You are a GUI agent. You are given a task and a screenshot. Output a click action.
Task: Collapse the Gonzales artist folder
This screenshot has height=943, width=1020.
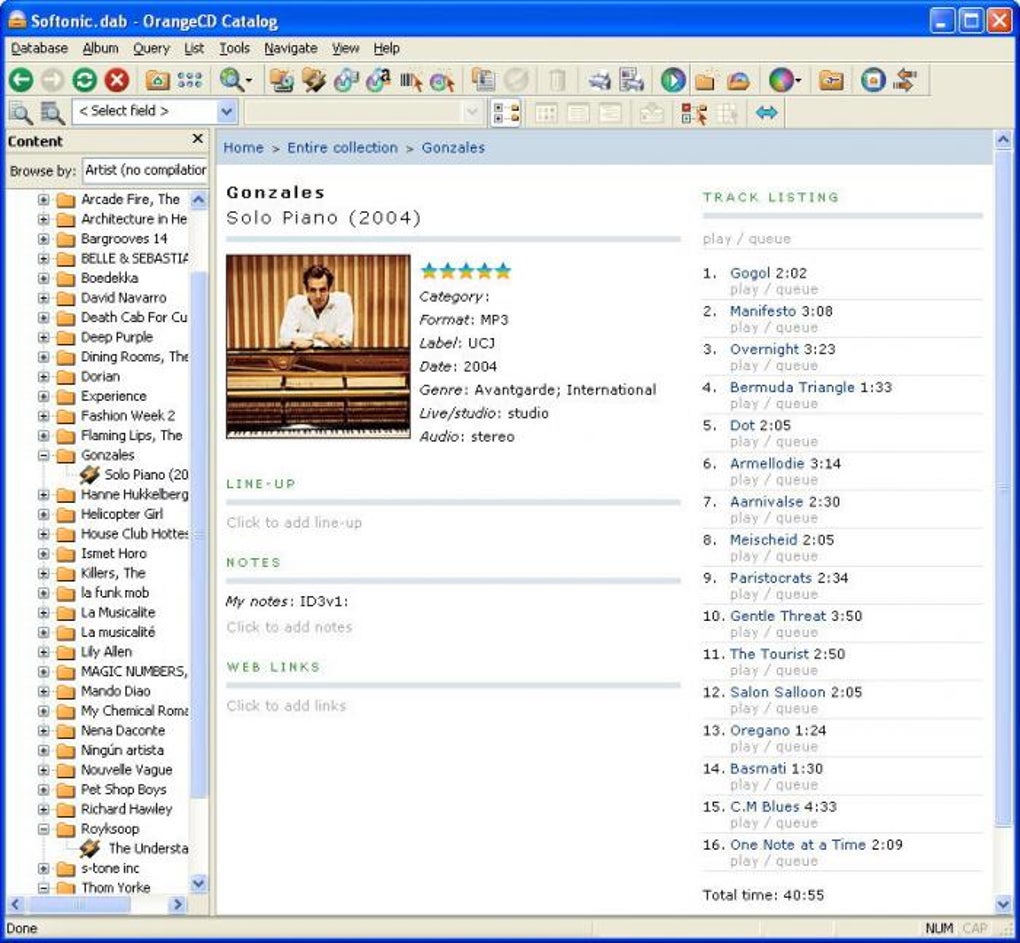click(x=44, y=455)
